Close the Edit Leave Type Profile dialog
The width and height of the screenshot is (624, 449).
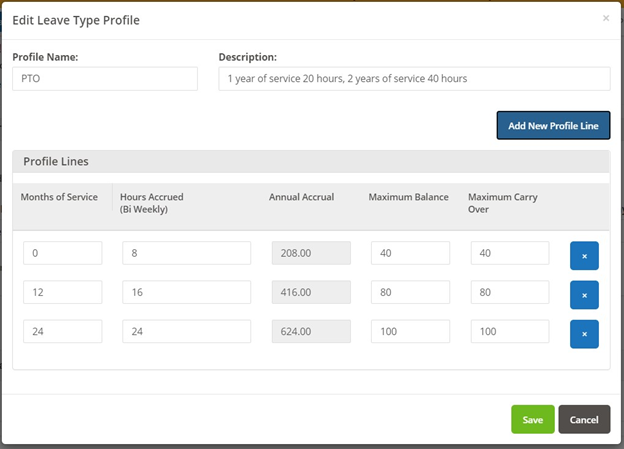[x=606, y=18]
